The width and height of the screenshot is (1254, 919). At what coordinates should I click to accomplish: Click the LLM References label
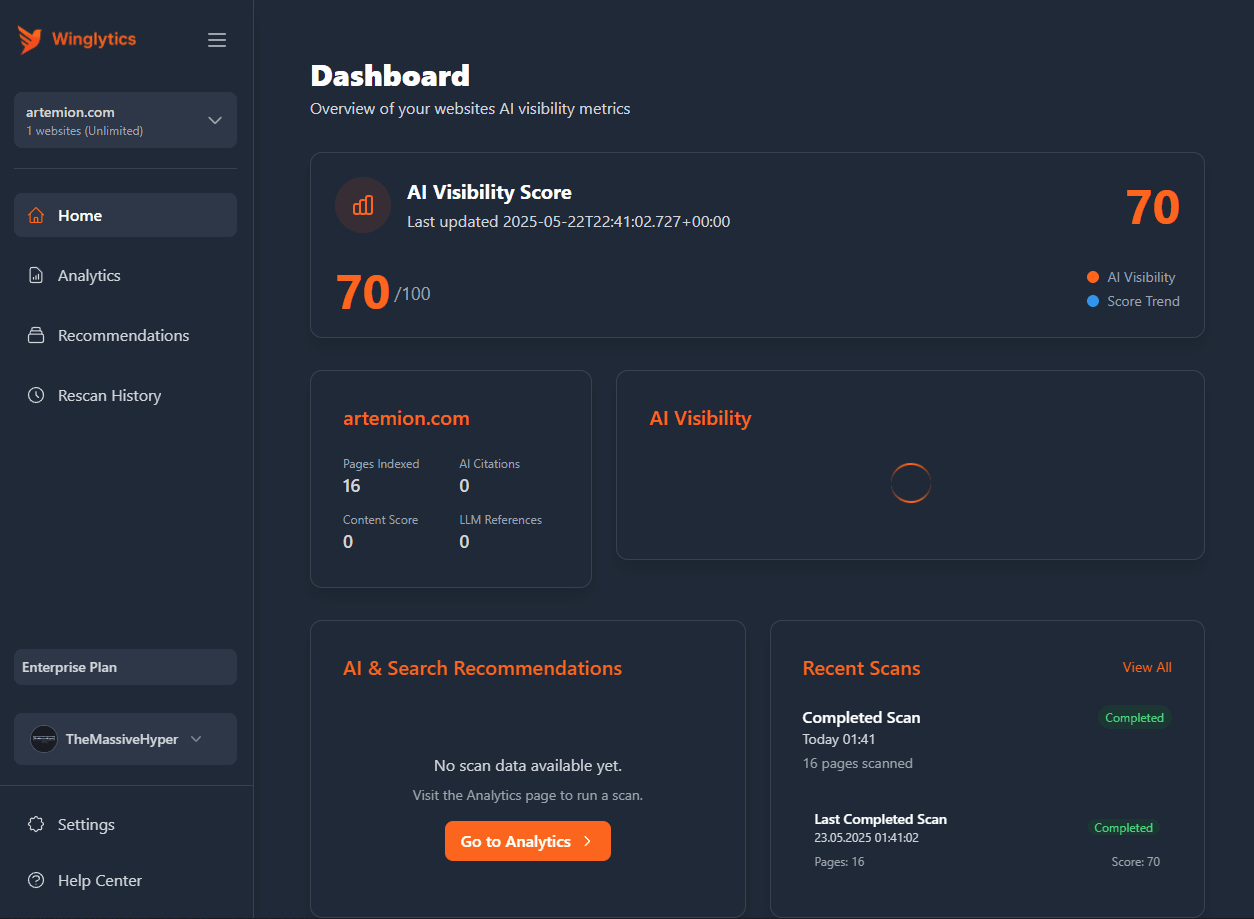coord(500,520)
